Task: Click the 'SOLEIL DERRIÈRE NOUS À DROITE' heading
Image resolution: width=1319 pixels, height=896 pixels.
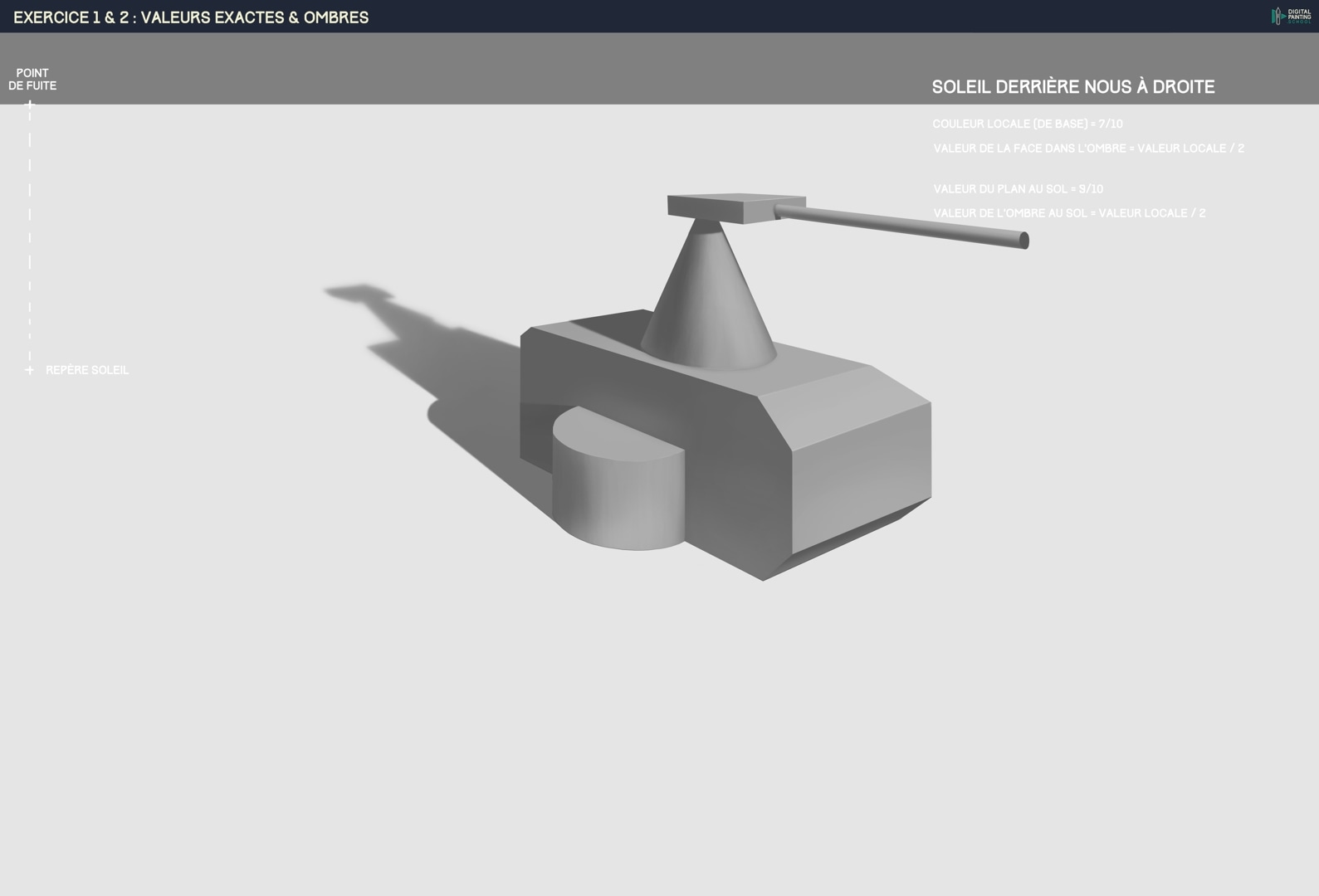Action: pyautogui.click(x=1072, y=87)
